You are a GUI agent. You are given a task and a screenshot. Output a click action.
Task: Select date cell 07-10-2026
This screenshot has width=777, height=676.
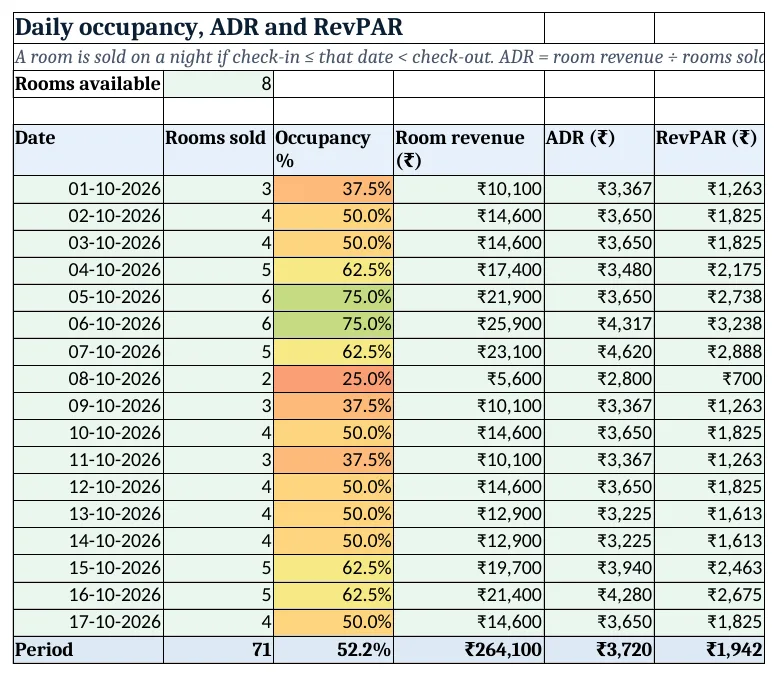coord(88,352)
